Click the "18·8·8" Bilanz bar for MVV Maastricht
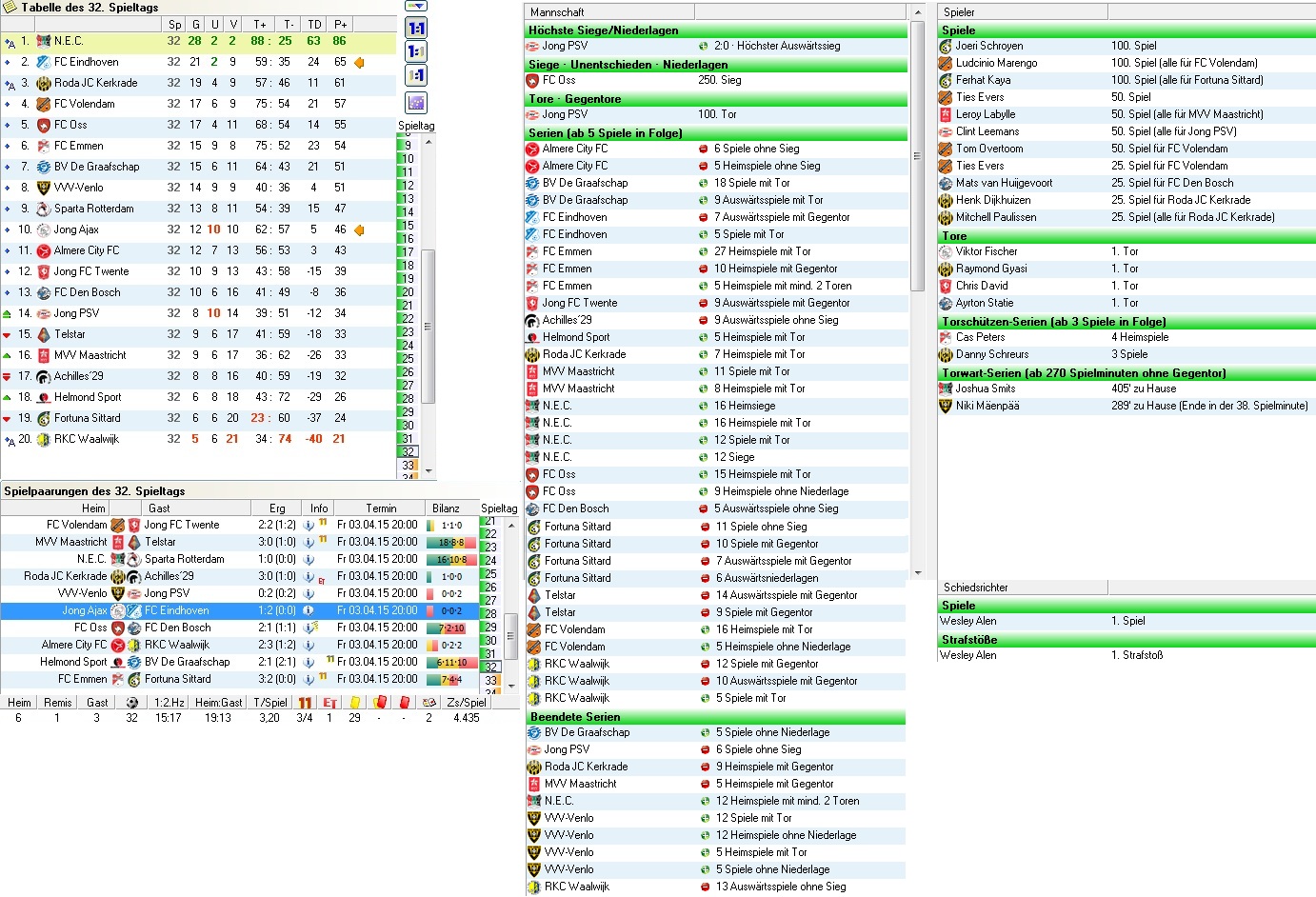Image resolution: width=1316 pixels, height=897 pixels. tap(451, 542)
